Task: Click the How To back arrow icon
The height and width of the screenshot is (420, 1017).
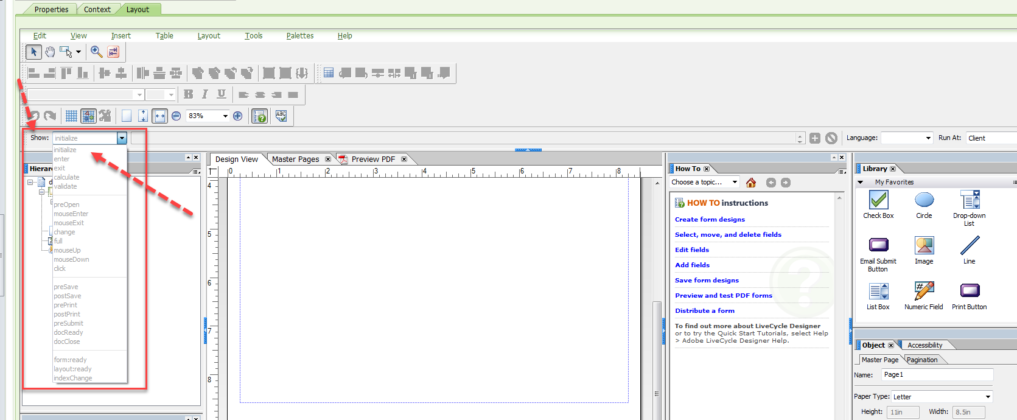Action: 771,183
